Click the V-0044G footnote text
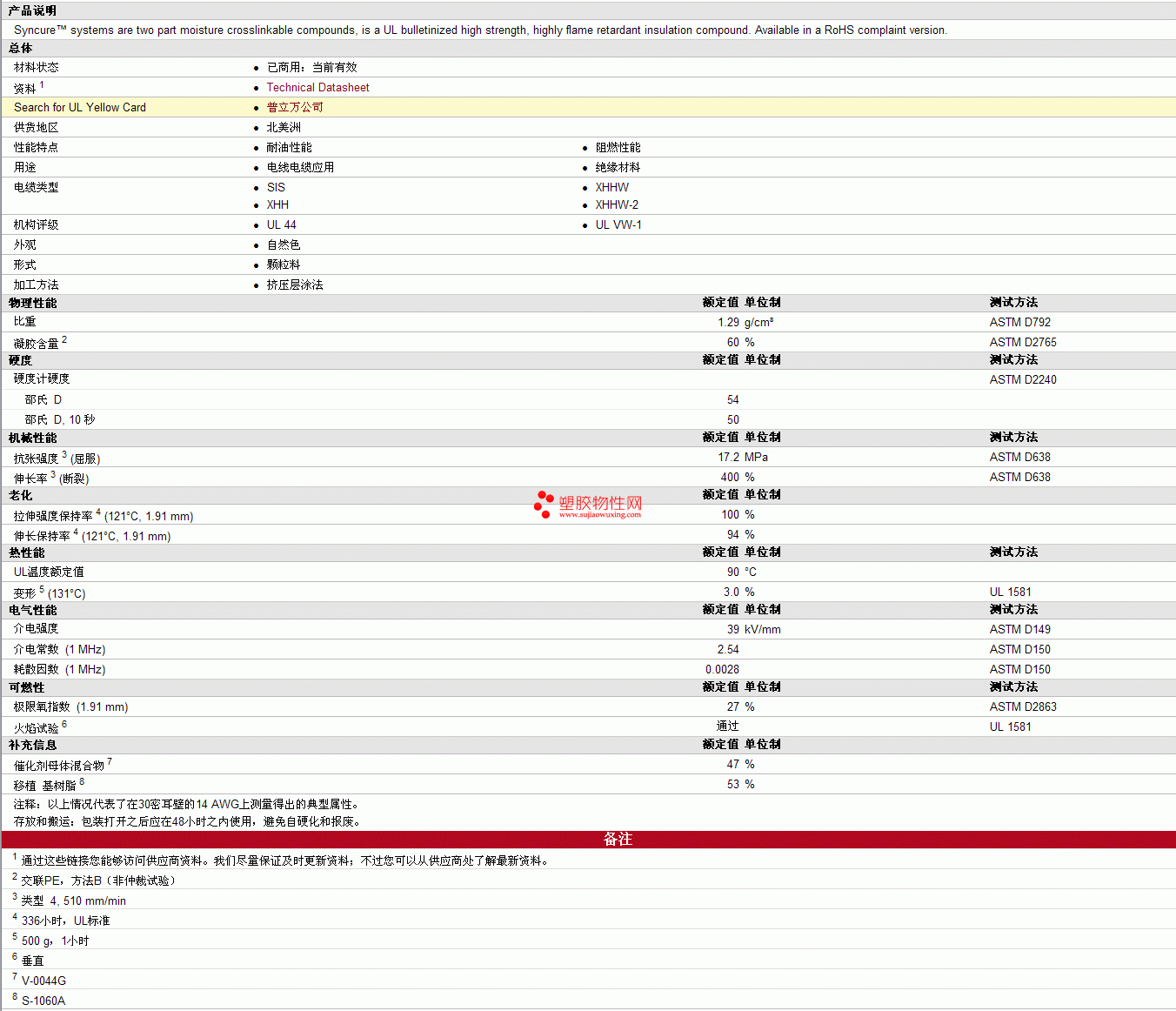Image resolution: width=1176 pixels, height=1011 pixels. point(43,981)
